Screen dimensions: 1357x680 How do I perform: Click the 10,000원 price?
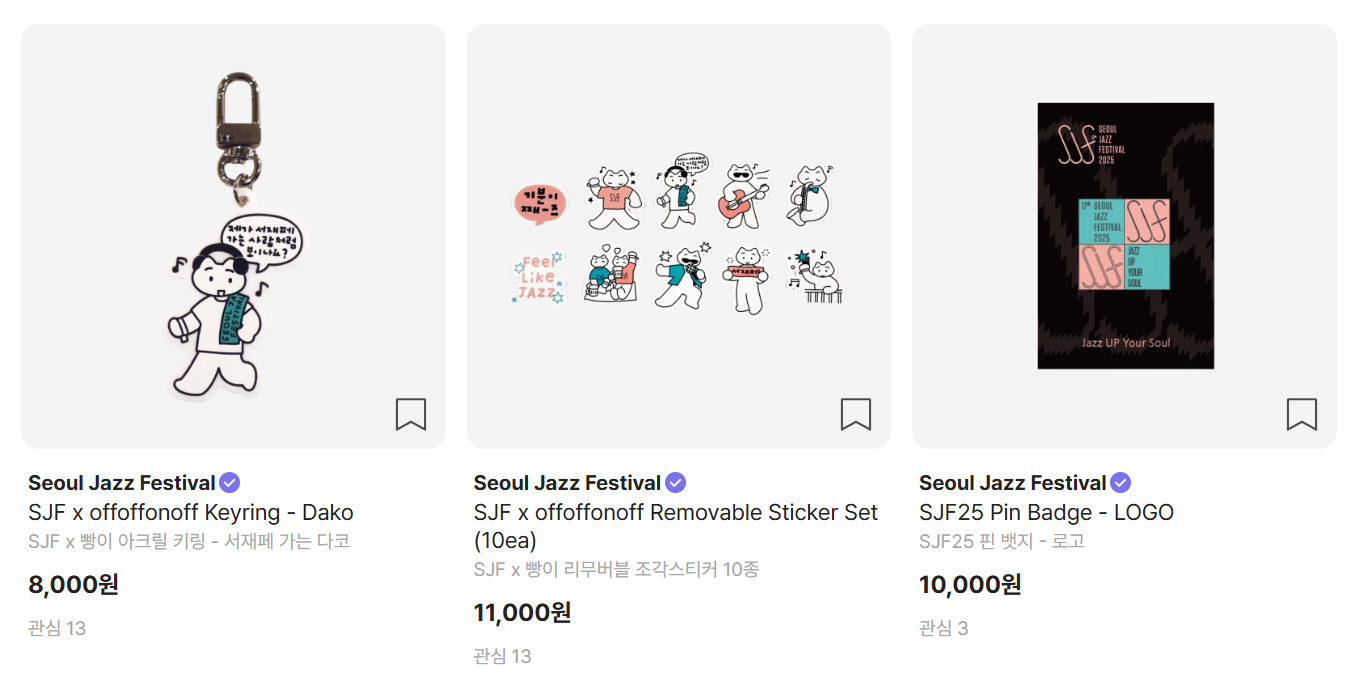pos(970,584)
